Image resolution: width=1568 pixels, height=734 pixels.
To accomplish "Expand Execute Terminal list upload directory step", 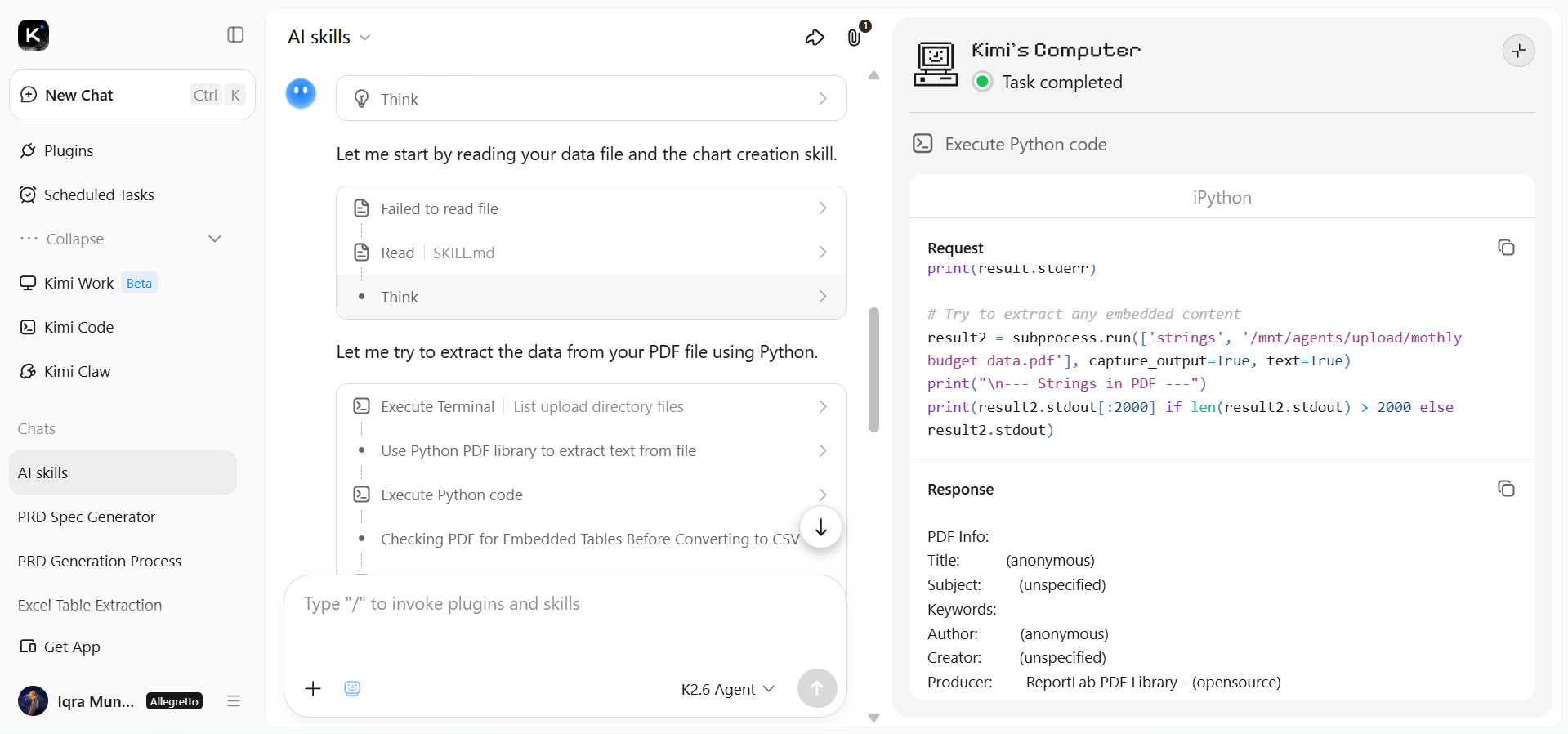I will [591, 406].
